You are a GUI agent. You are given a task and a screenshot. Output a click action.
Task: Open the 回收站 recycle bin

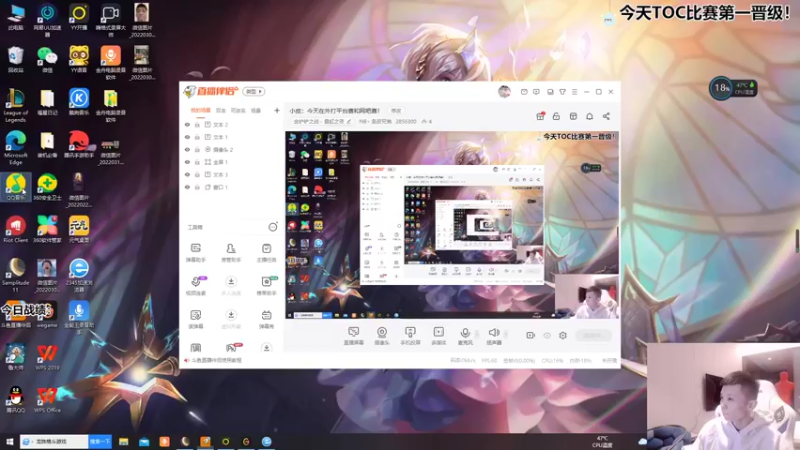pos(15,59)
